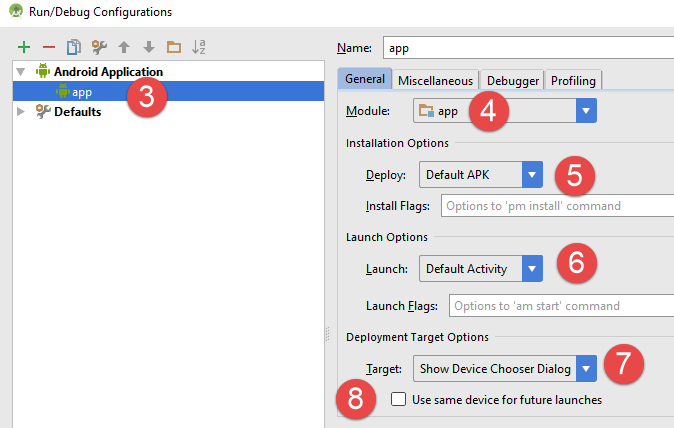Click the red minus remove configuration icon
This screenshot has width=674, height=428.
tap(48, 47)
